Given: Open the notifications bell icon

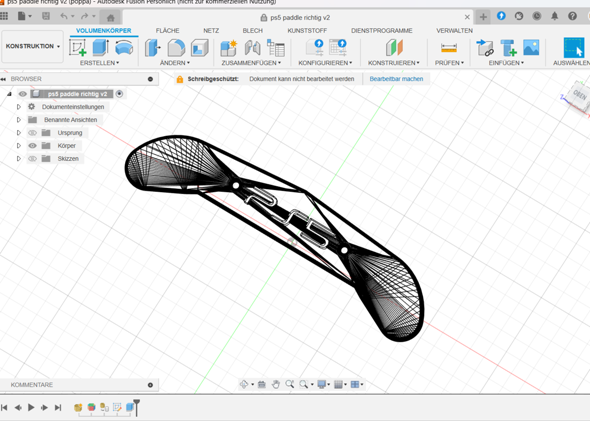Looking at the screenshot, I should point(554,16).
